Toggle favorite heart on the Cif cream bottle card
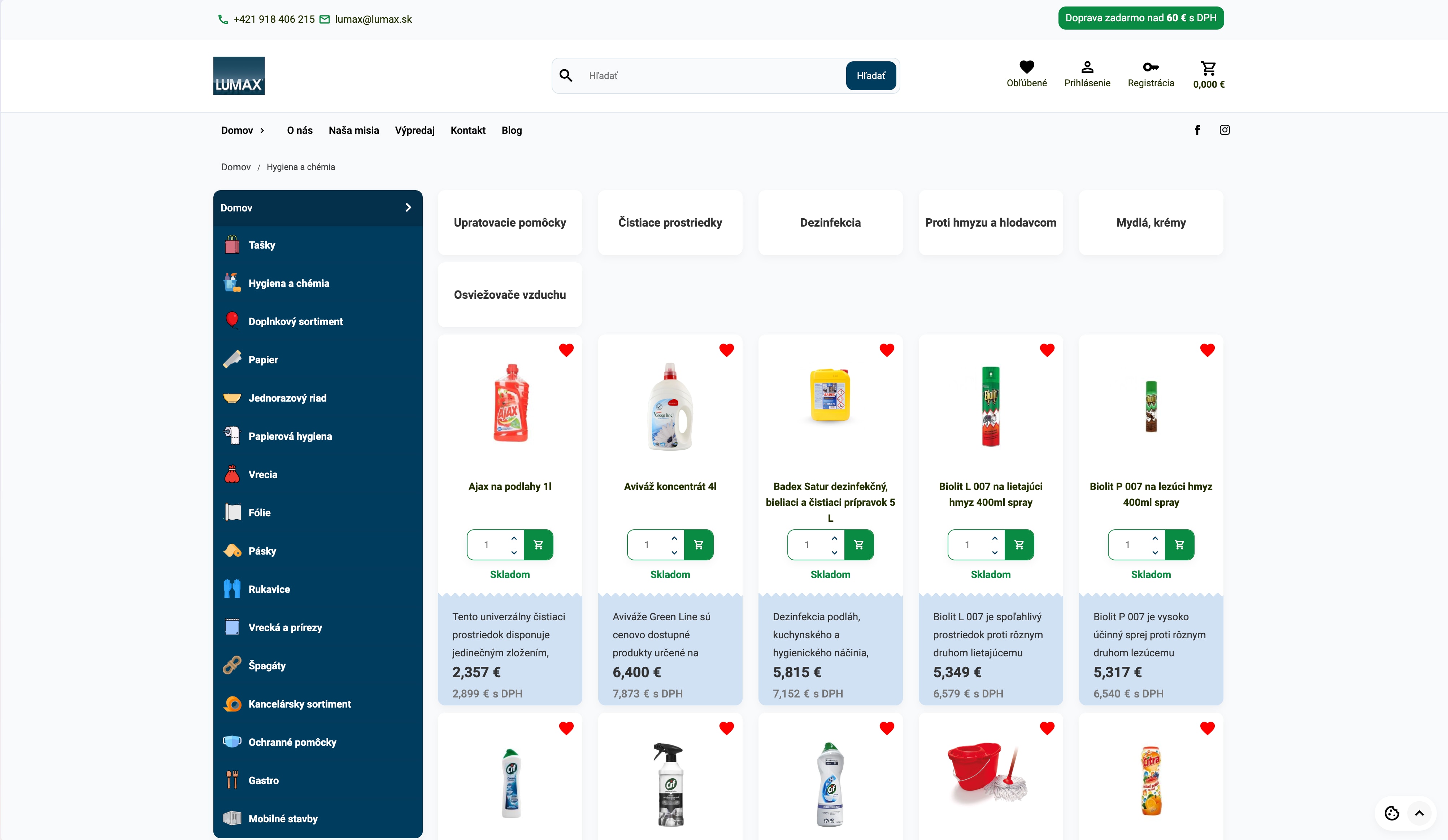 pyautogui.click(x=566, y=728)
